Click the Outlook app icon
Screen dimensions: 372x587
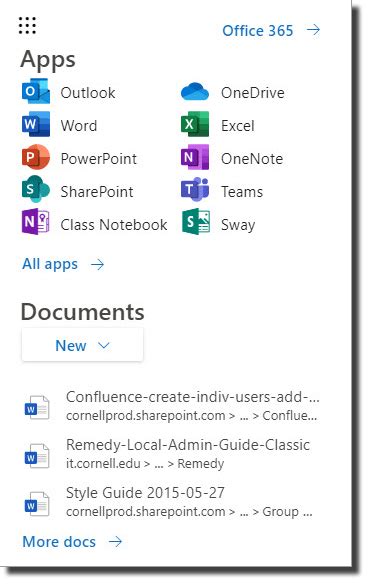point(36,91)
